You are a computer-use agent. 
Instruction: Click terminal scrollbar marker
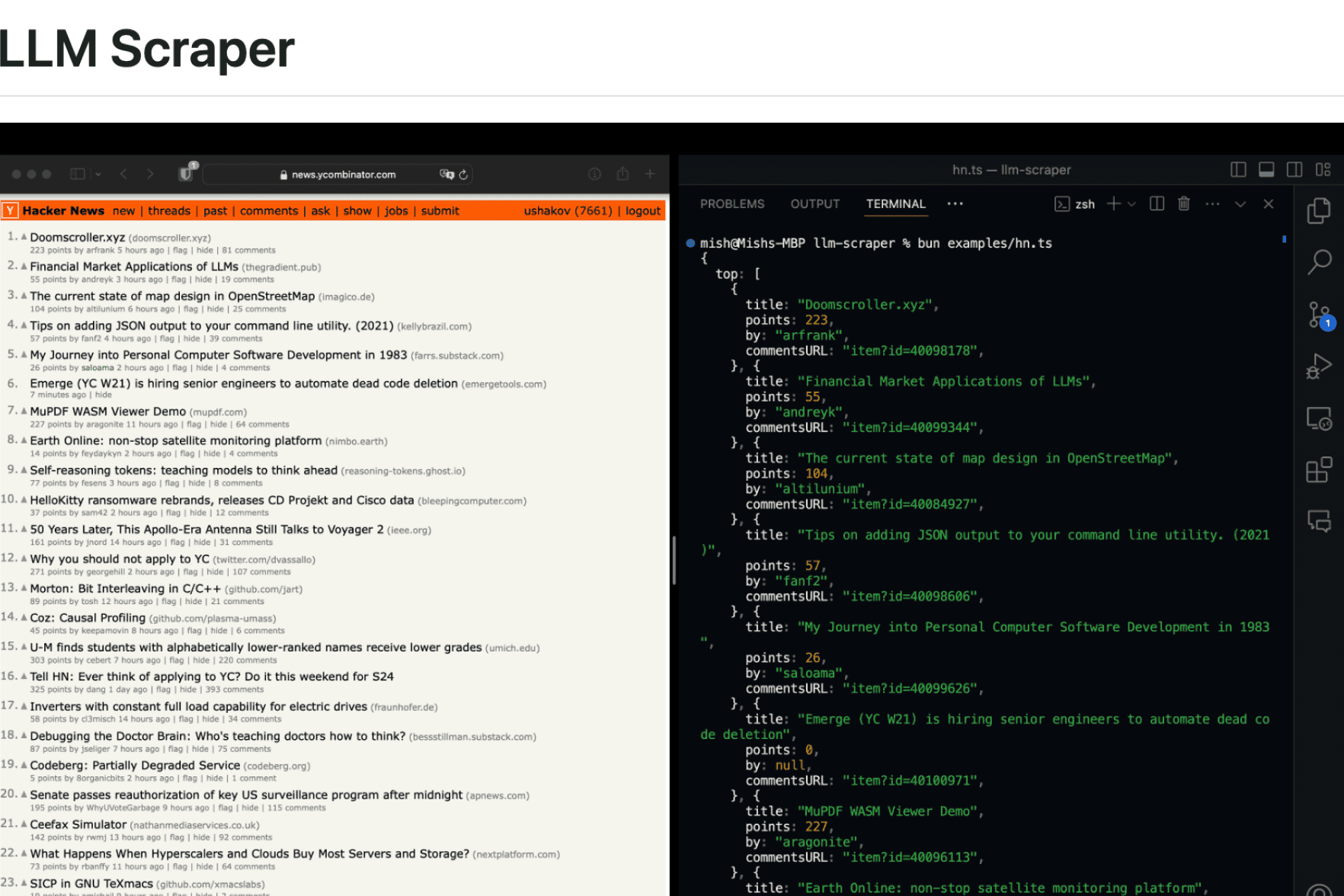(x=1284, y=239)
